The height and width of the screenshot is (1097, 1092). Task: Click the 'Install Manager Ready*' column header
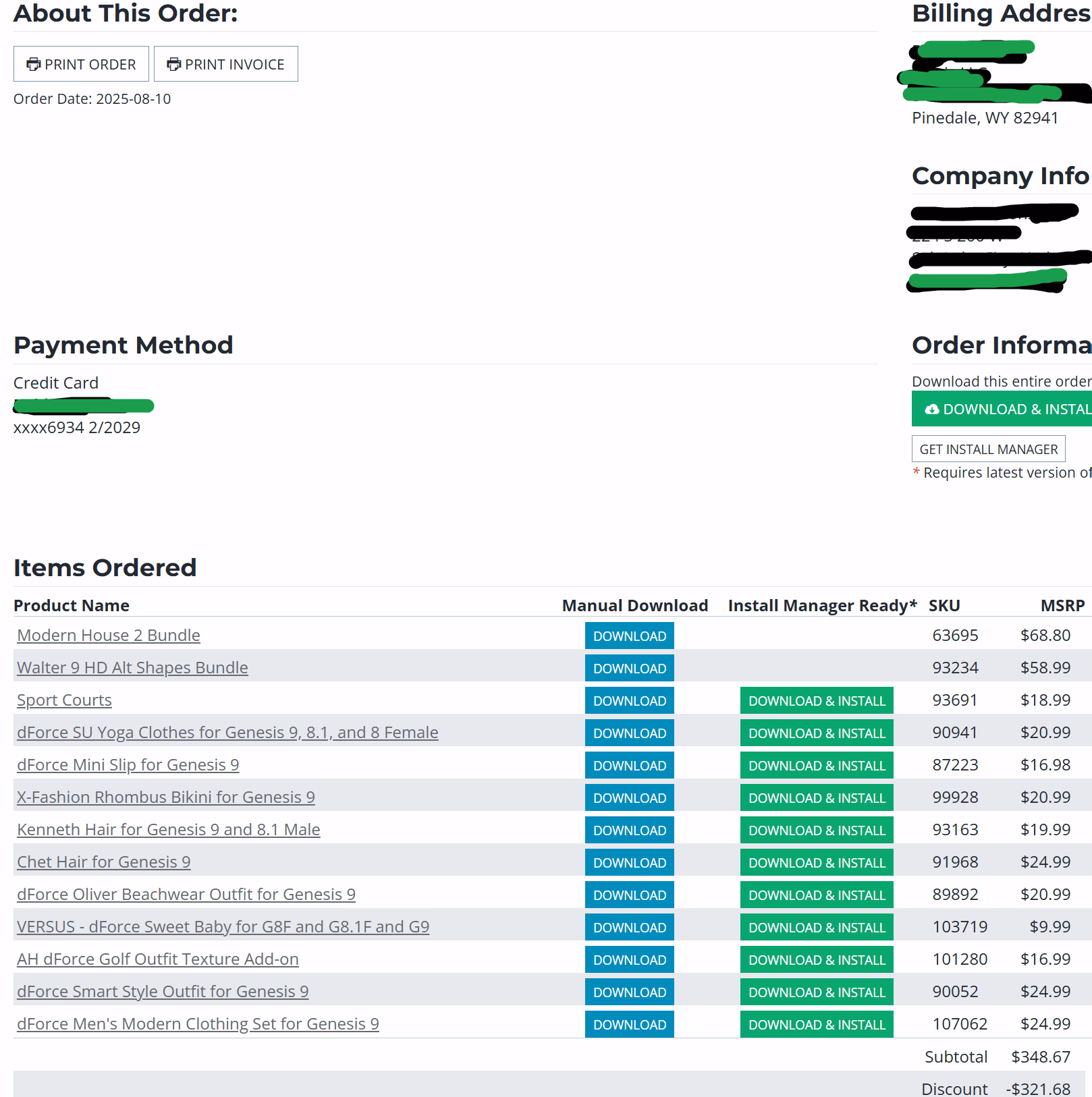click(x=823, y=606)
